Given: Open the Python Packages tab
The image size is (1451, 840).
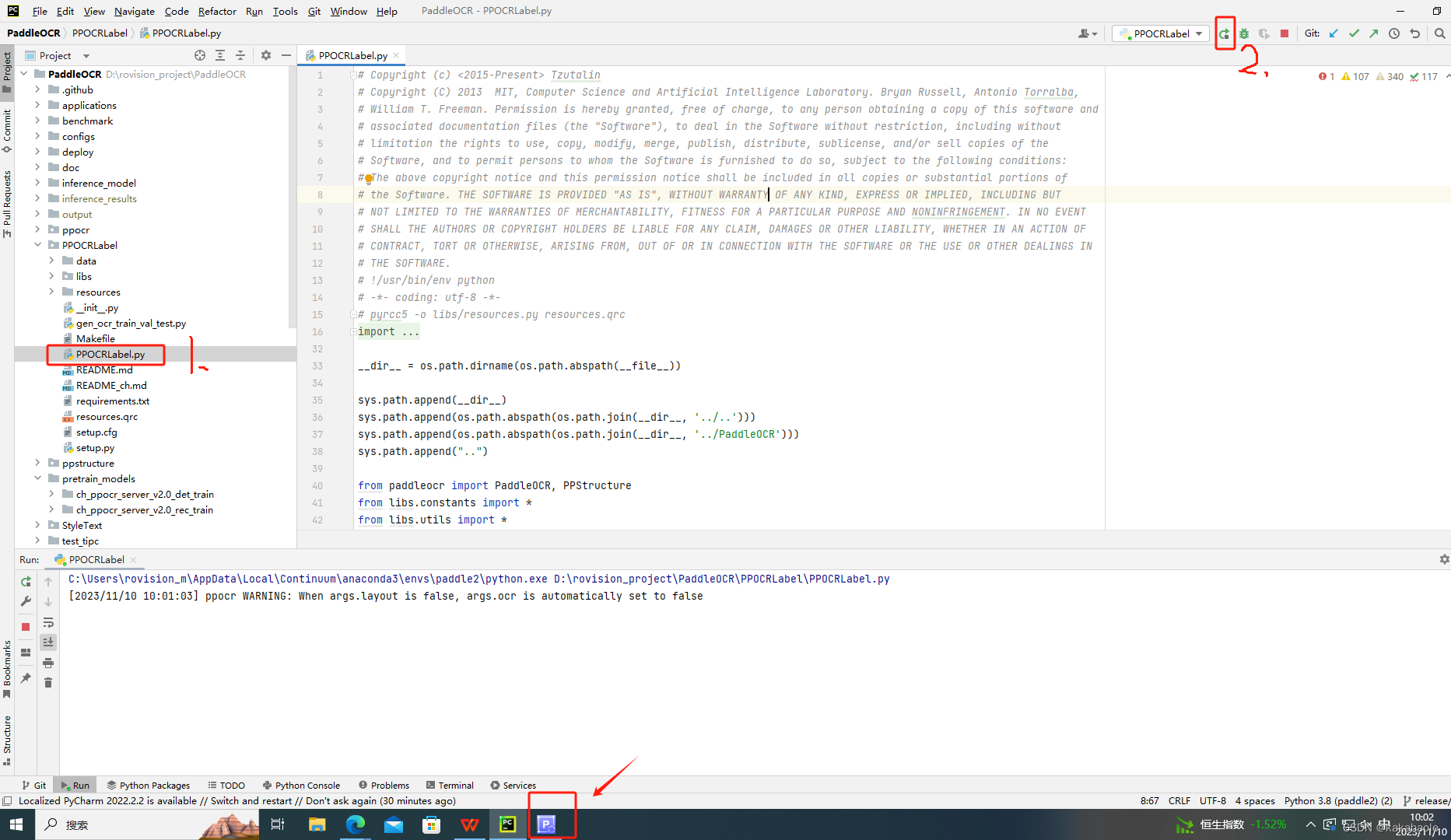Looking at the screenshot, I should tap(148, 786).
